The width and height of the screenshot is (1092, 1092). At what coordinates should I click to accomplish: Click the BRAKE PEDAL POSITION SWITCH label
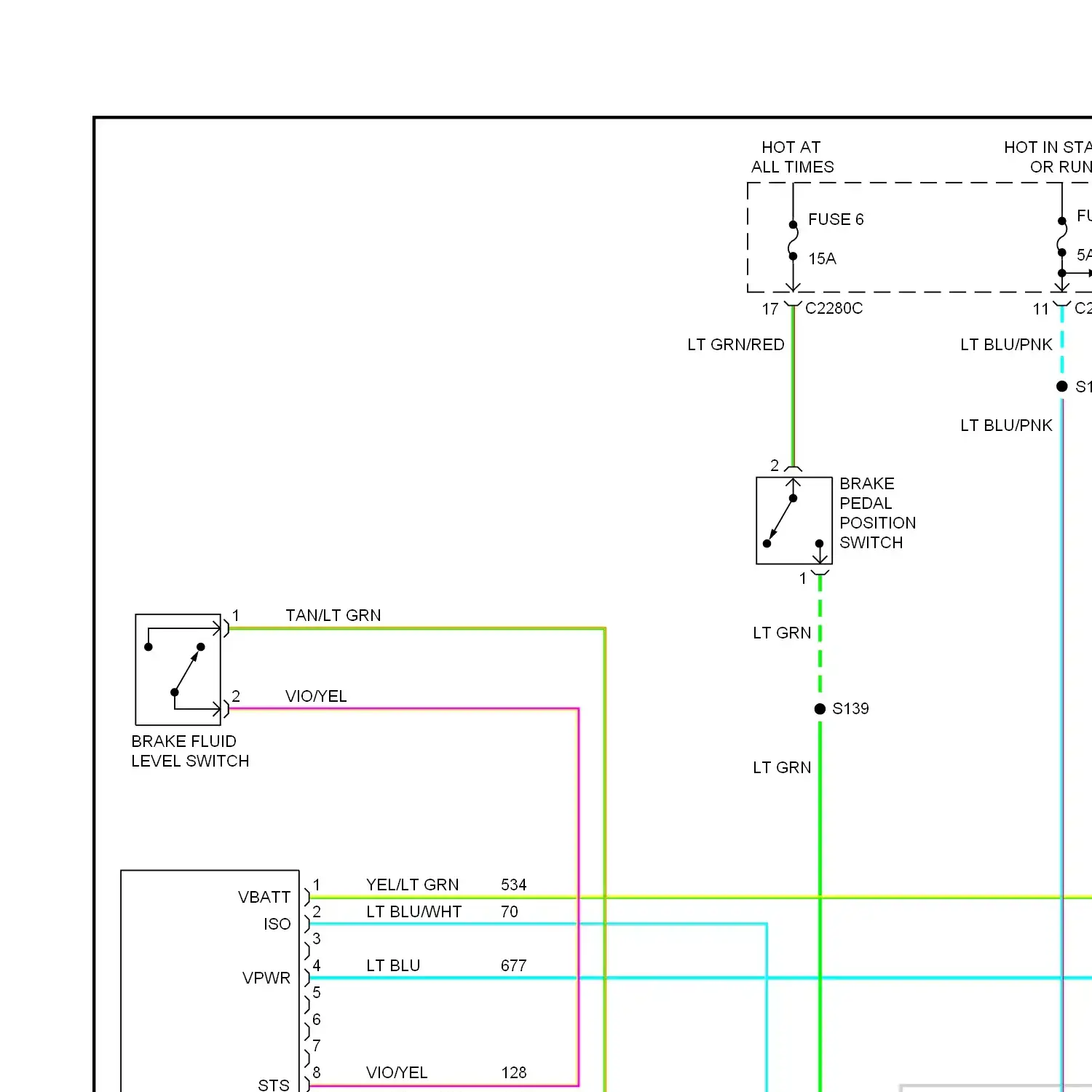877,513
